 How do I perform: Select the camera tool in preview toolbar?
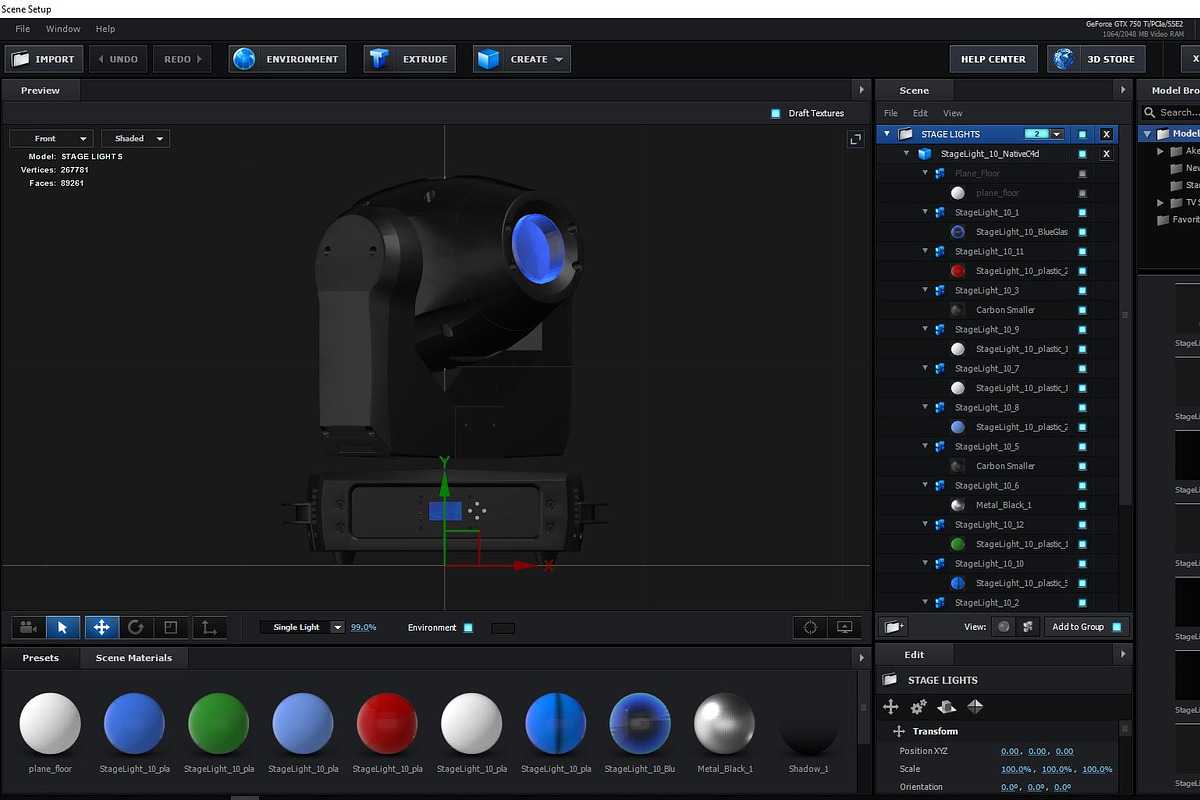(x=28, y=628)
